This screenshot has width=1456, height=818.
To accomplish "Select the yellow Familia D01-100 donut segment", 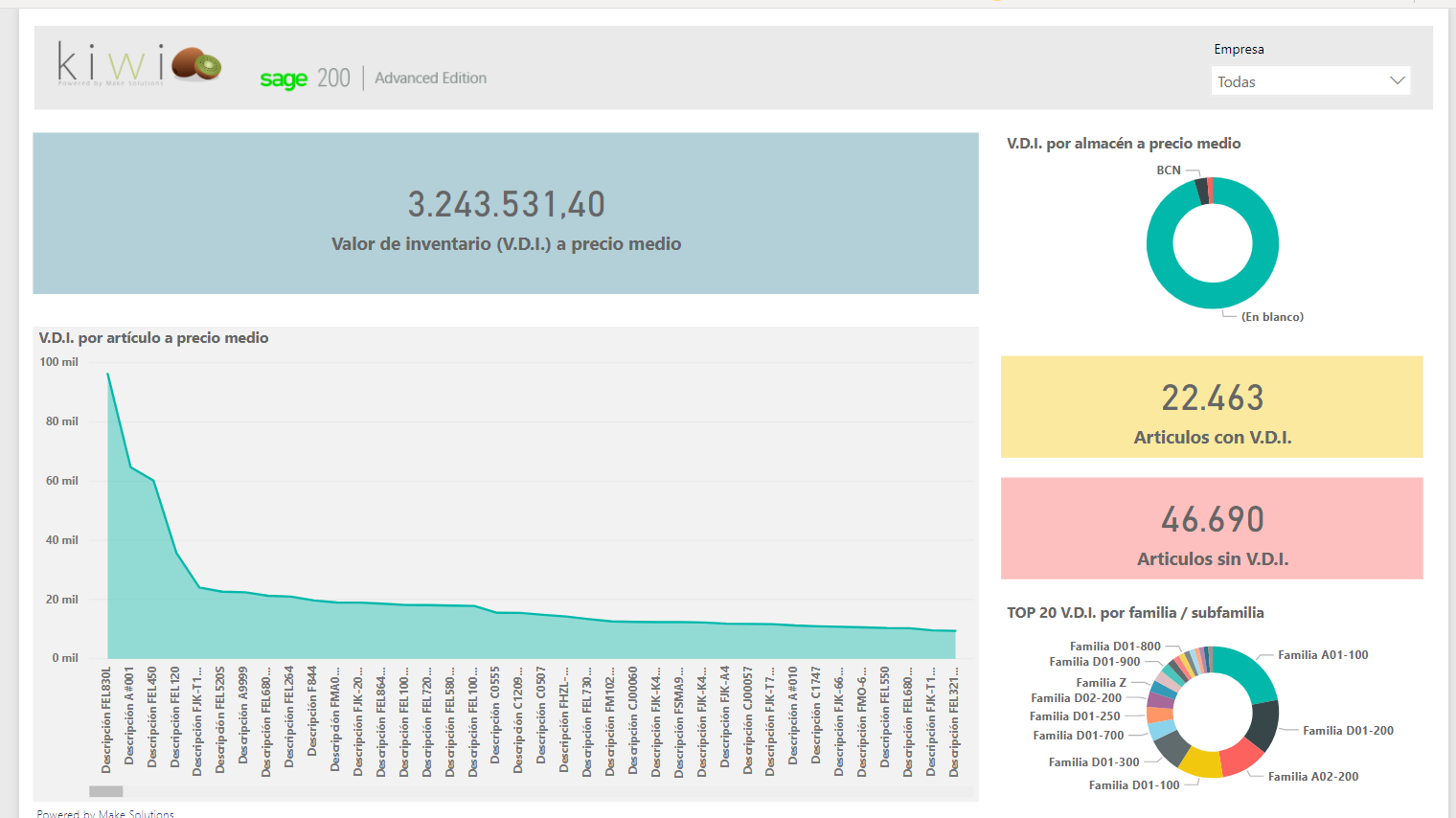I will click(1200, 762).
